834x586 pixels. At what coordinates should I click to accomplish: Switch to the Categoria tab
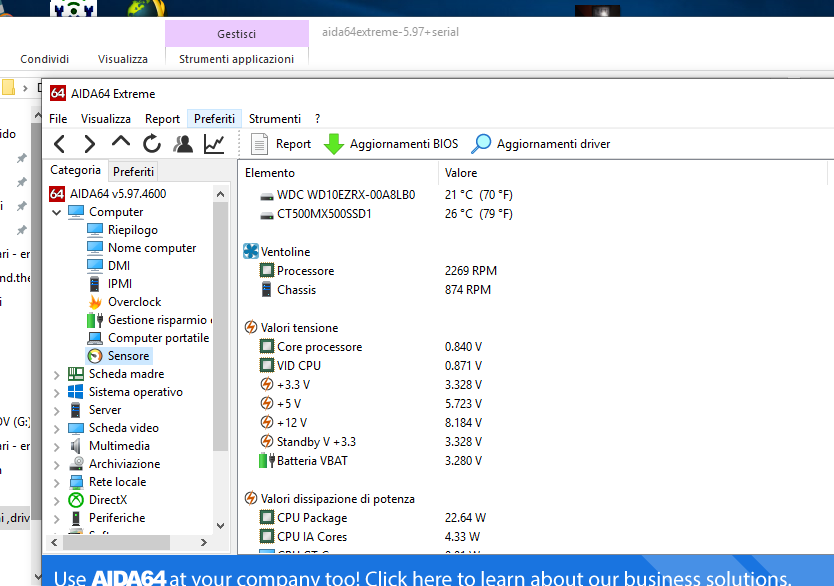[x=76, y=170]
